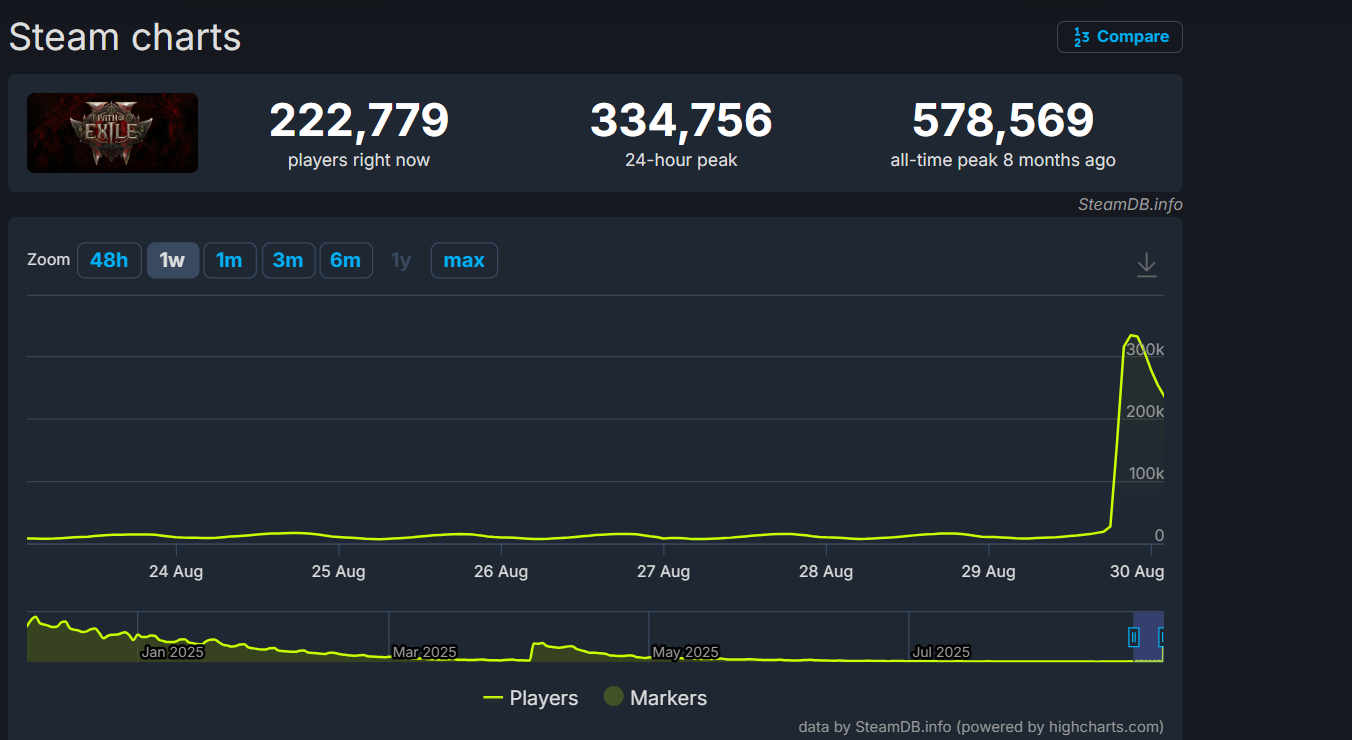
Task: Click the 300k y-axis label
Action: tap(1145, 350)
